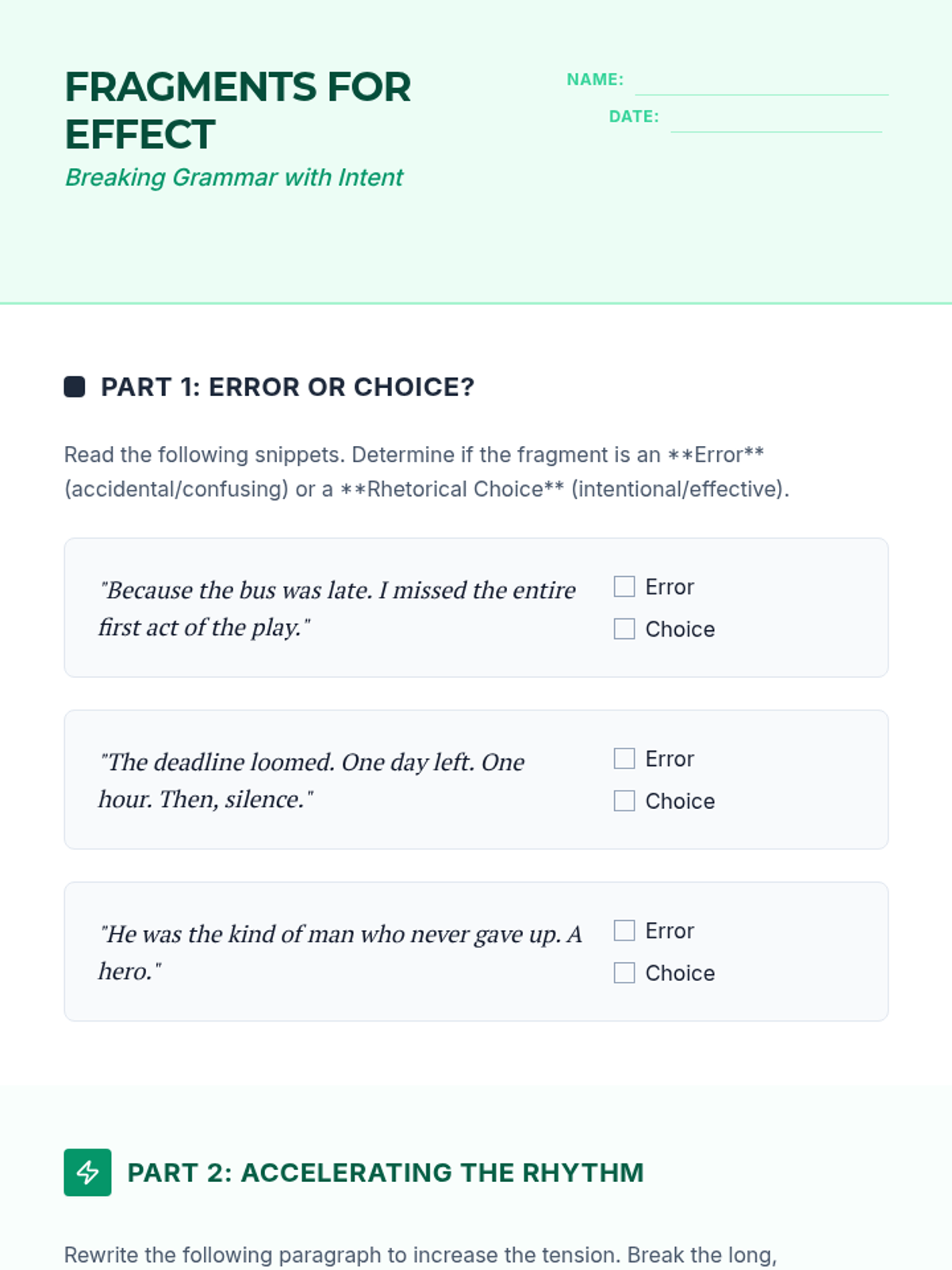This screenshot has width=952, height=1270.
Task: Click the never gave up quote text
Action: pos(340,952)
